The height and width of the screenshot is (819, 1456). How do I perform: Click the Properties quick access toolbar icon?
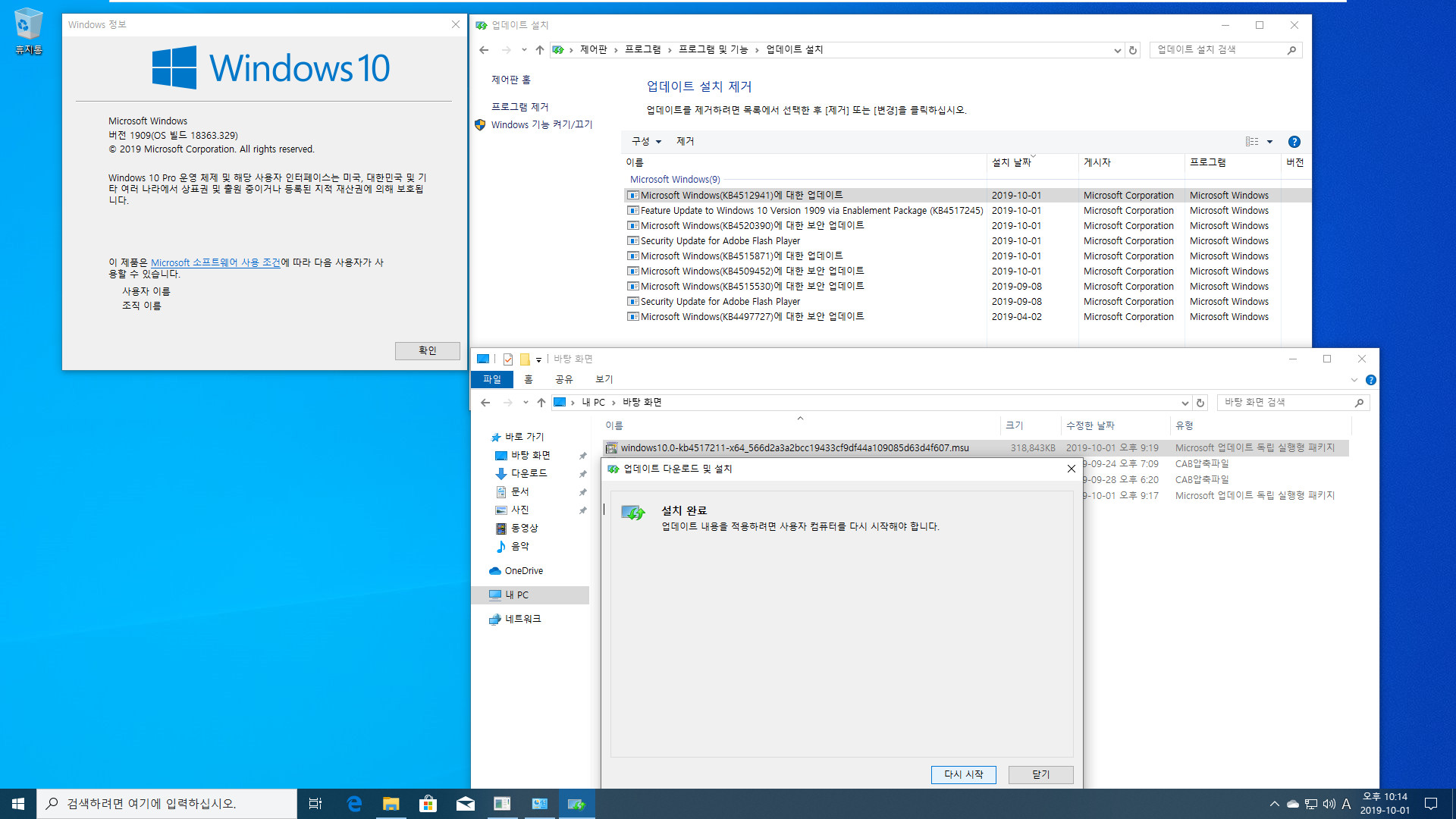tap(507, 359)
